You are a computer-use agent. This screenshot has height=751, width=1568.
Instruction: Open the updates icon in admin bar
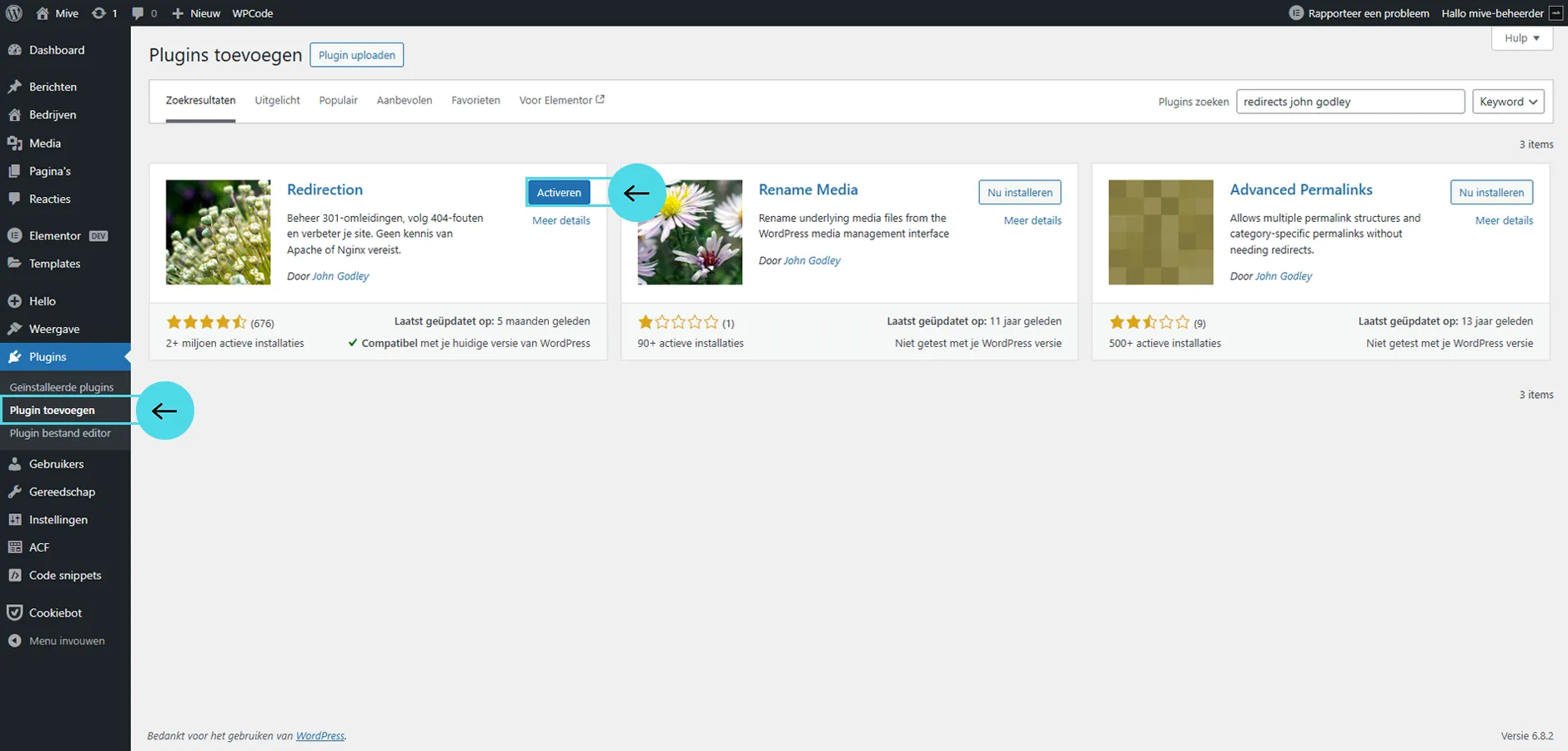[99, 13]
